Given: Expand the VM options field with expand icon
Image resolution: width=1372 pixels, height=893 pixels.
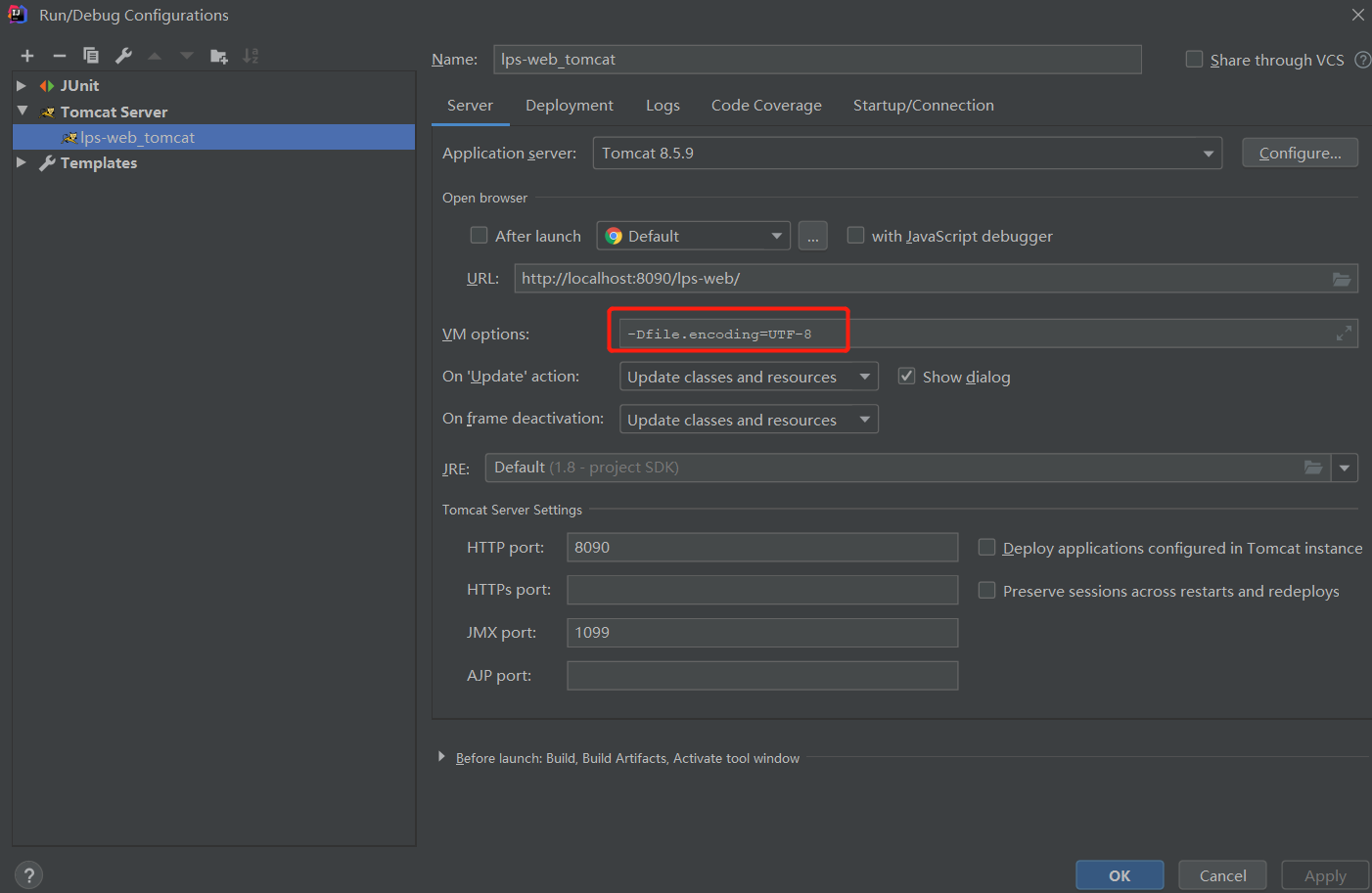Looking at the screenshot, I should click(x=1344, y=334).
